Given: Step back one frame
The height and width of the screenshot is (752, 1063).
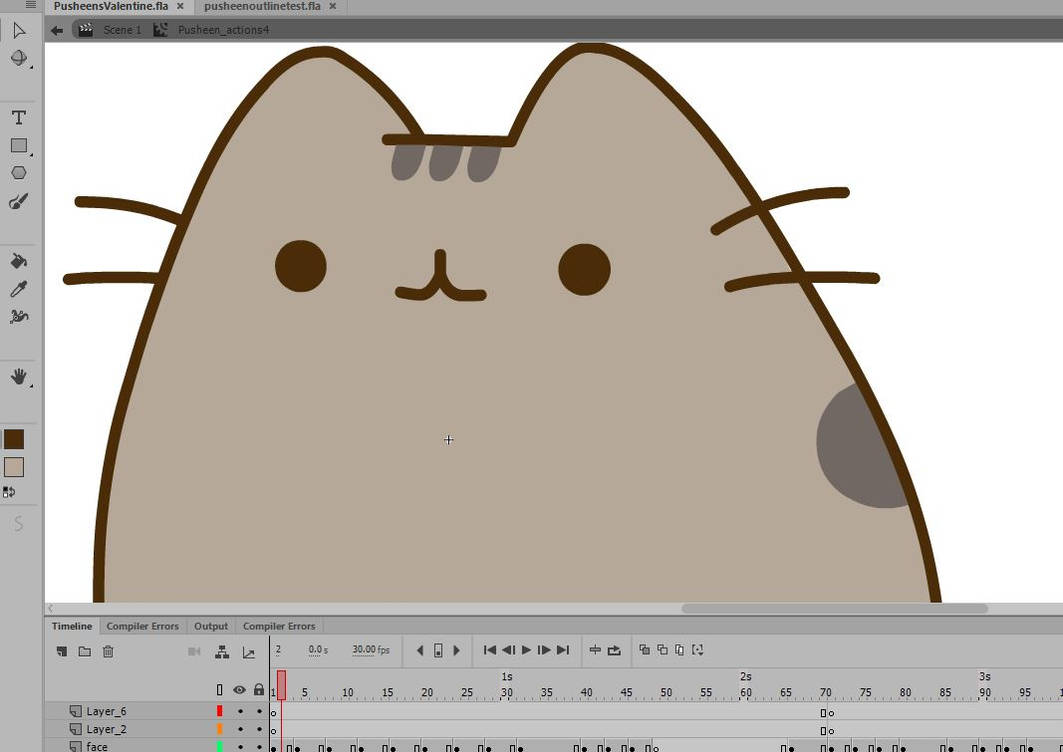Looking at the screenshot, I should click(508, 650).
